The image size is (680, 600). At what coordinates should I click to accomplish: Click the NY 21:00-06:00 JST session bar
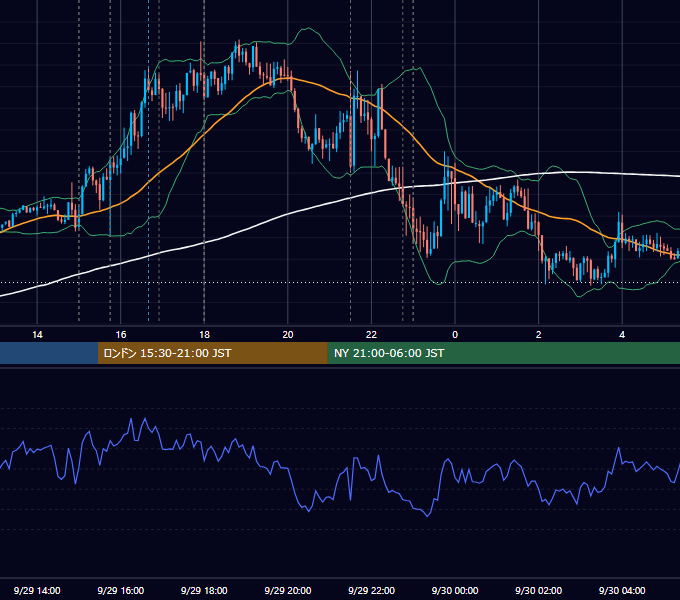[x=503, y=353]
